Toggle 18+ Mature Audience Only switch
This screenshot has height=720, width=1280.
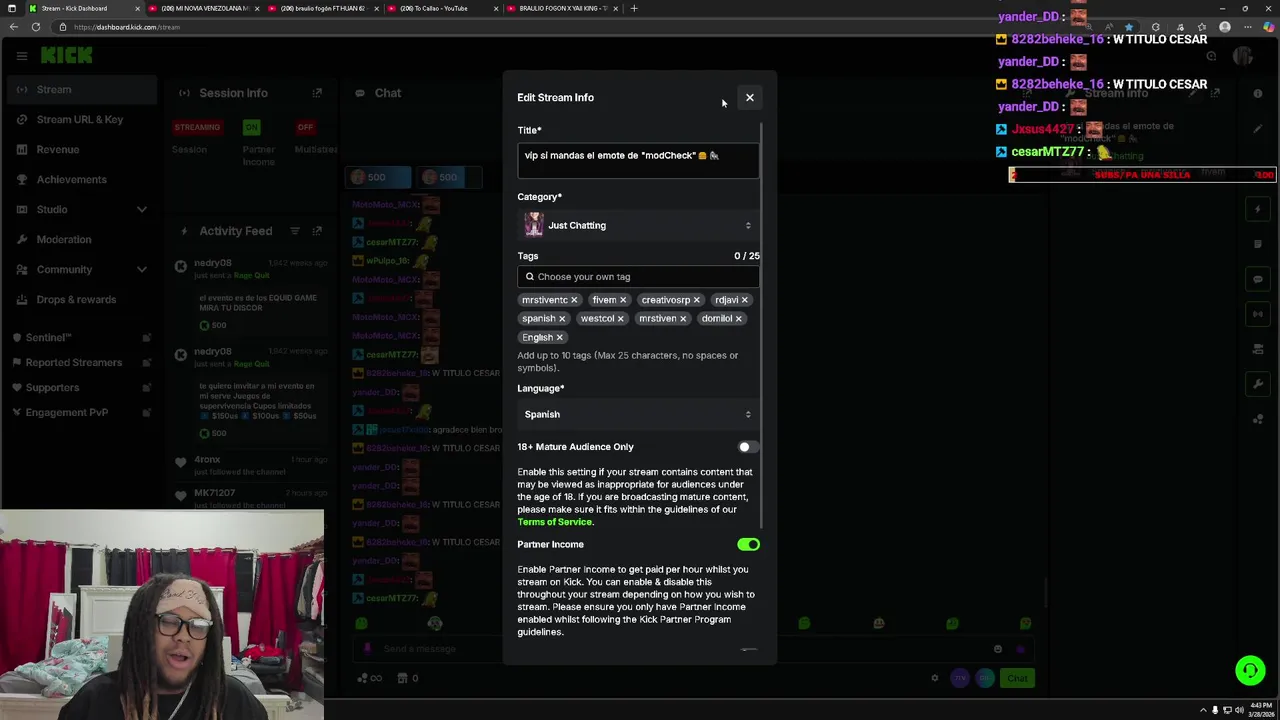click(x=748, y=447)
